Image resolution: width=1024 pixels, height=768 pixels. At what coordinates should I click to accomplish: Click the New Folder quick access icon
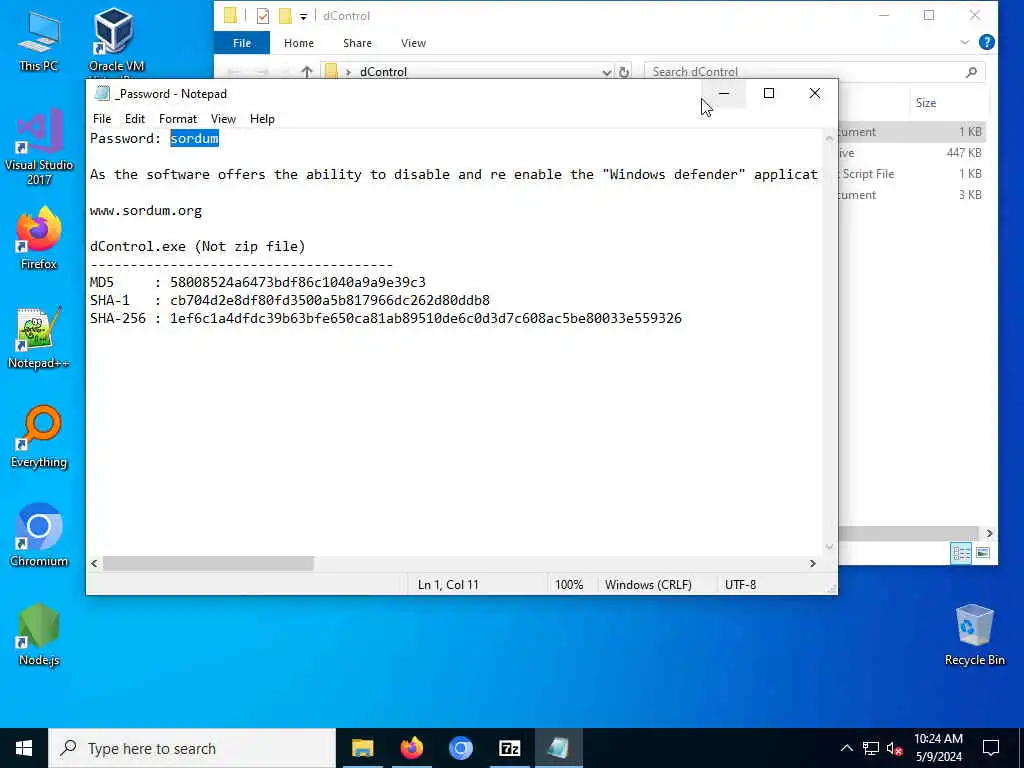pyautogui.click(x=285, y=16)
